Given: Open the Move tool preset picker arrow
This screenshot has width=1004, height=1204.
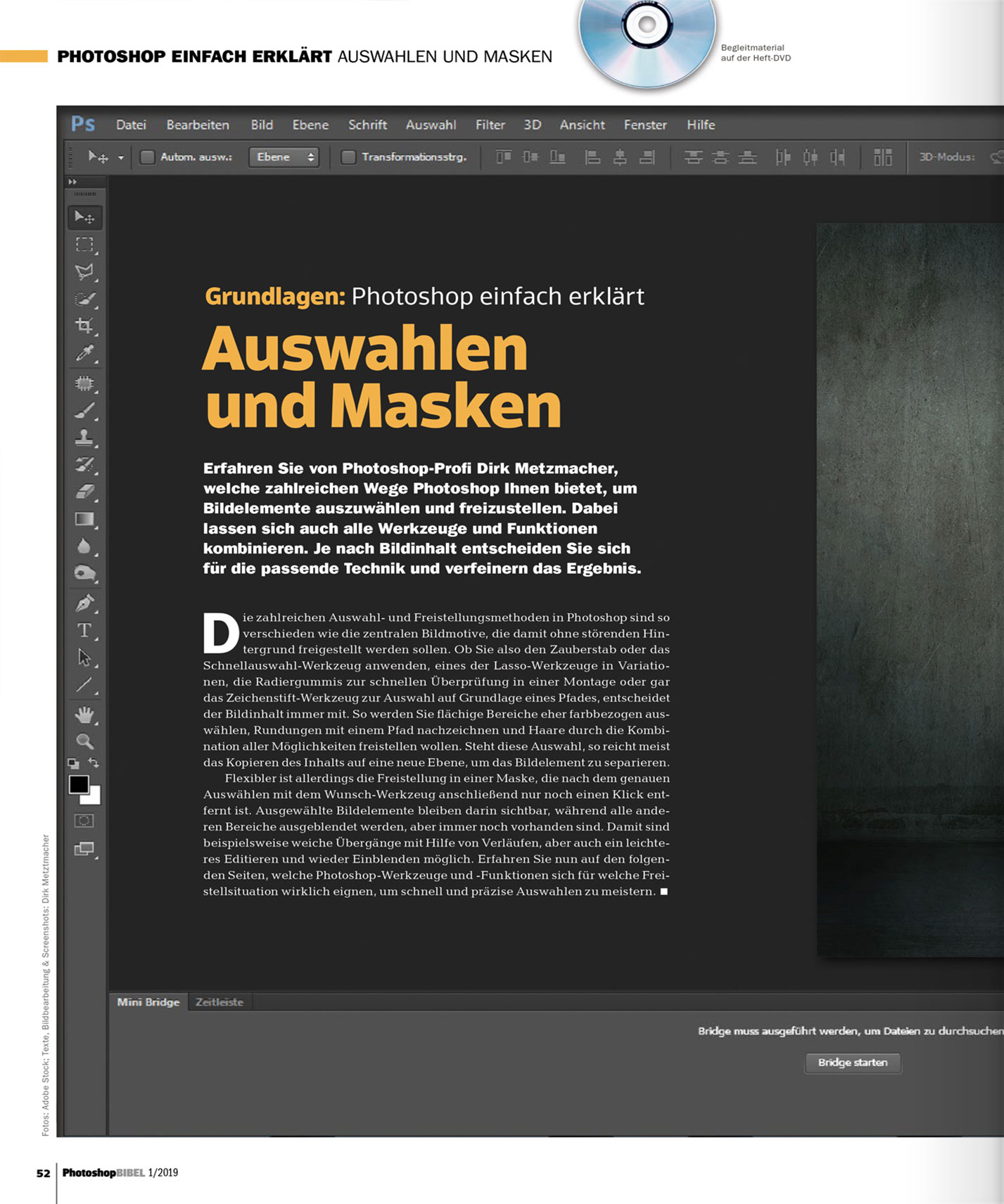Looking at the screenshot, I should click(121, 158).
